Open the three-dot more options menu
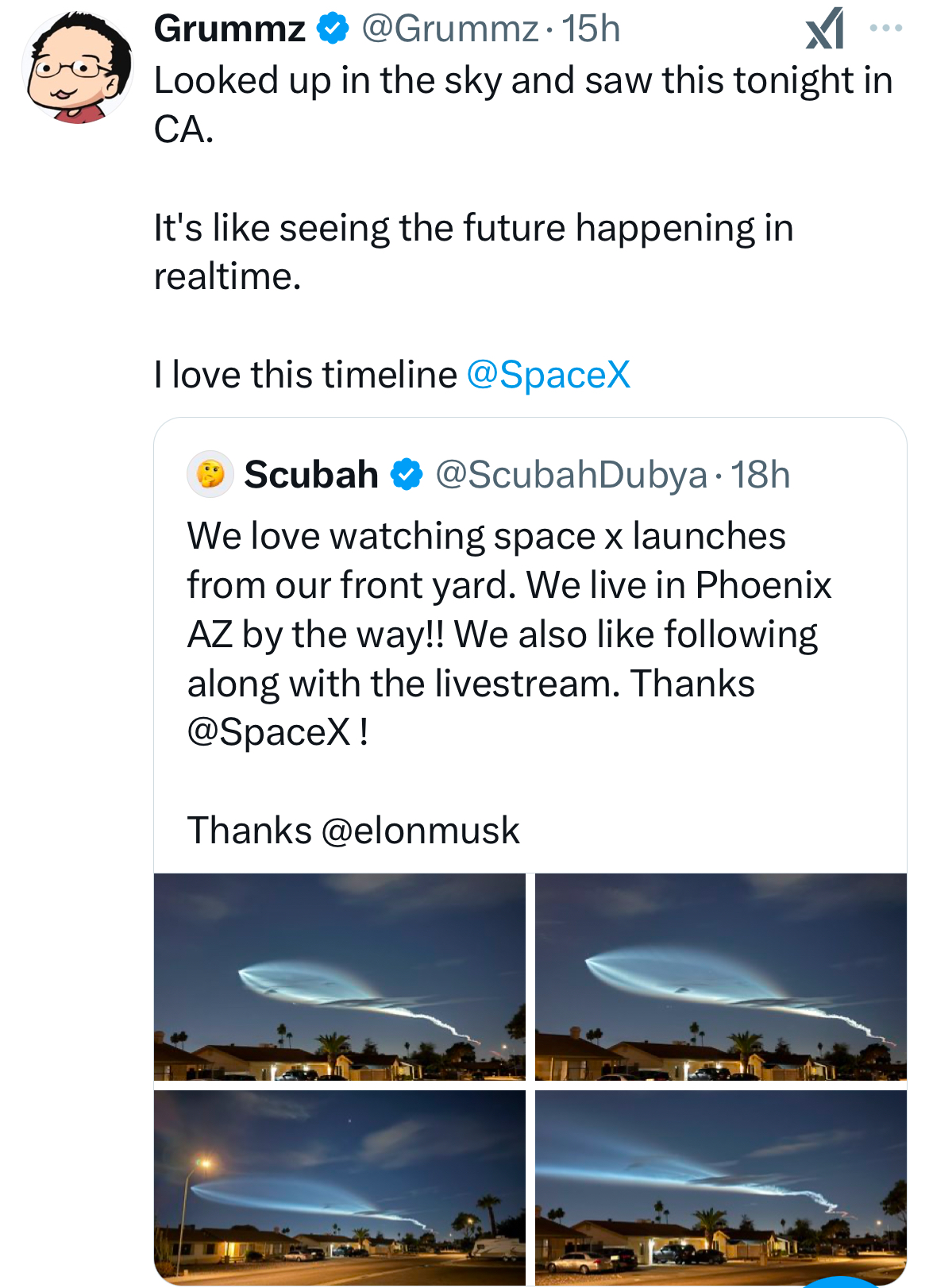The width and height of the screenshot is (929, 1288). (885, 28)
